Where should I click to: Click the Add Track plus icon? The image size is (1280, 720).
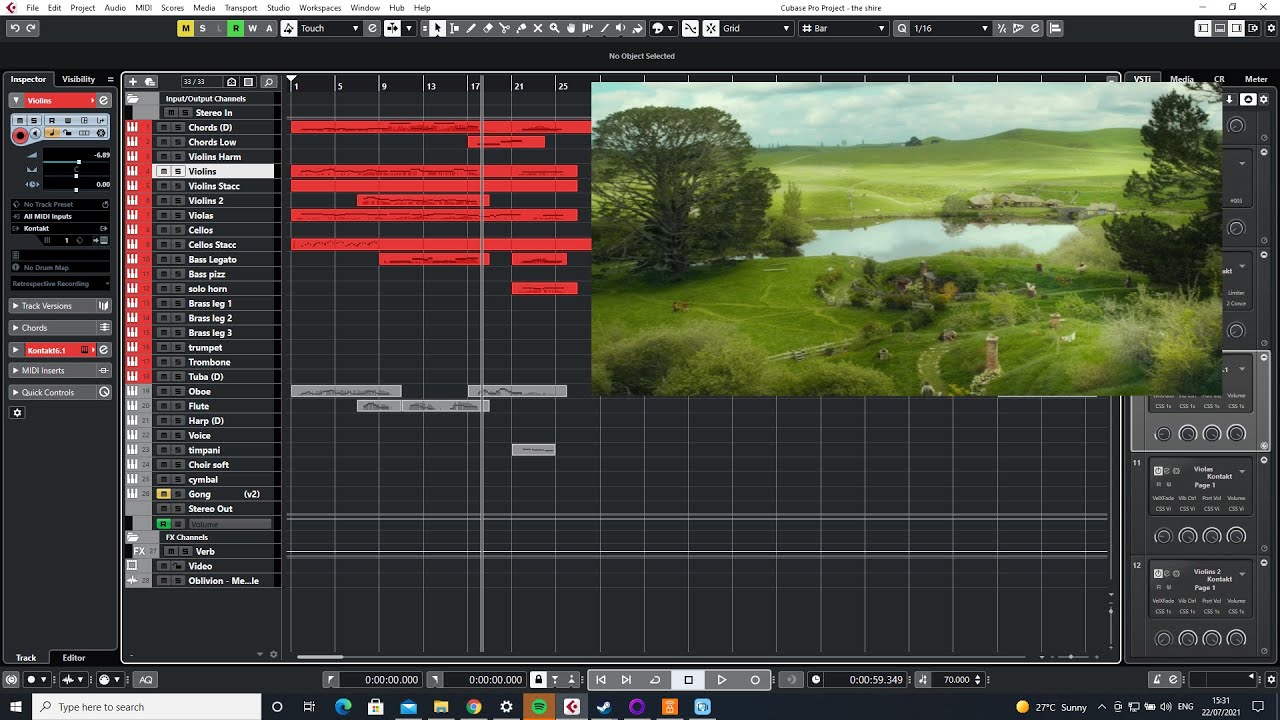133,81
